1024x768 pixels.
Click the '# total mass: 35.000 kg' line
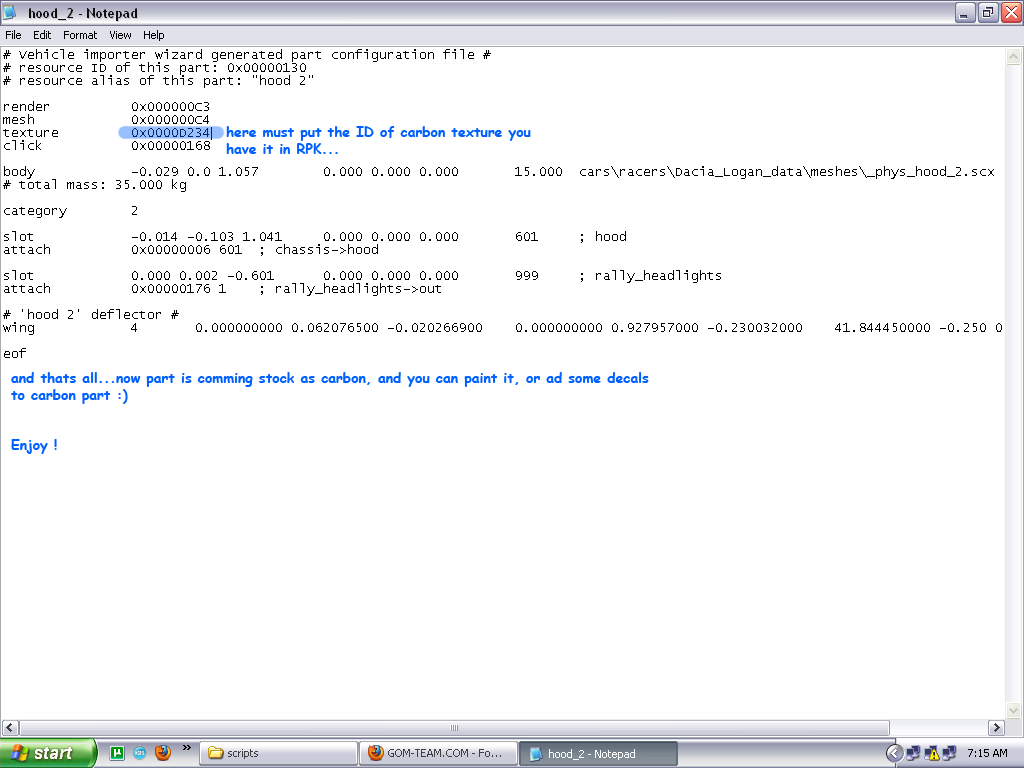[95, 185]
